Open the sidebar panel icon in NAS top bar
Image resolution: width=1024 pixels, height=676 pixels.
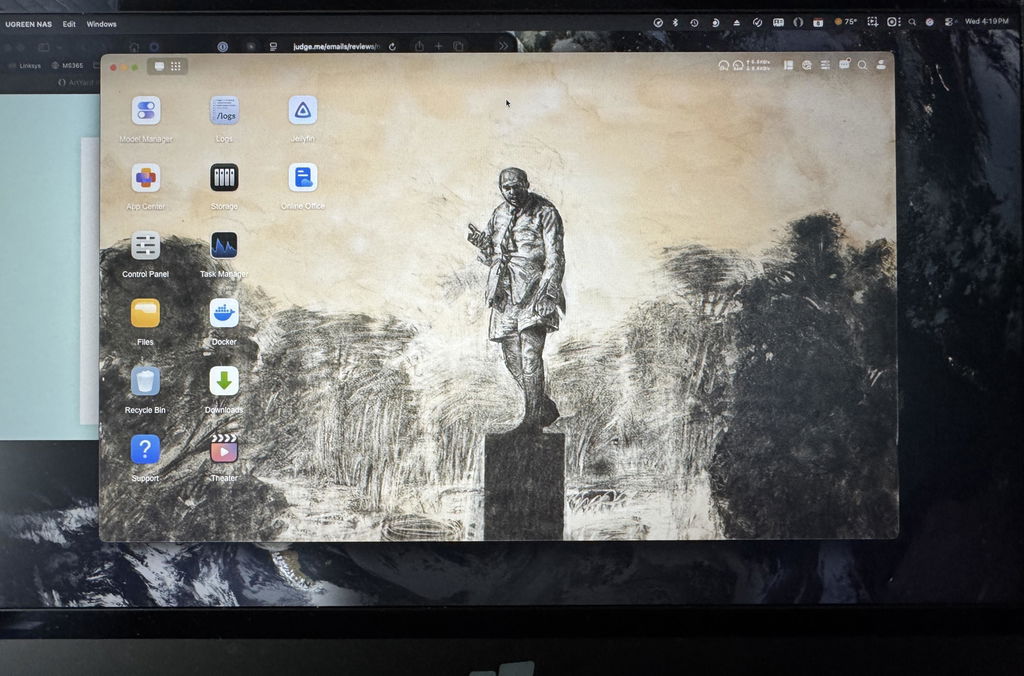tap(788, 65)
